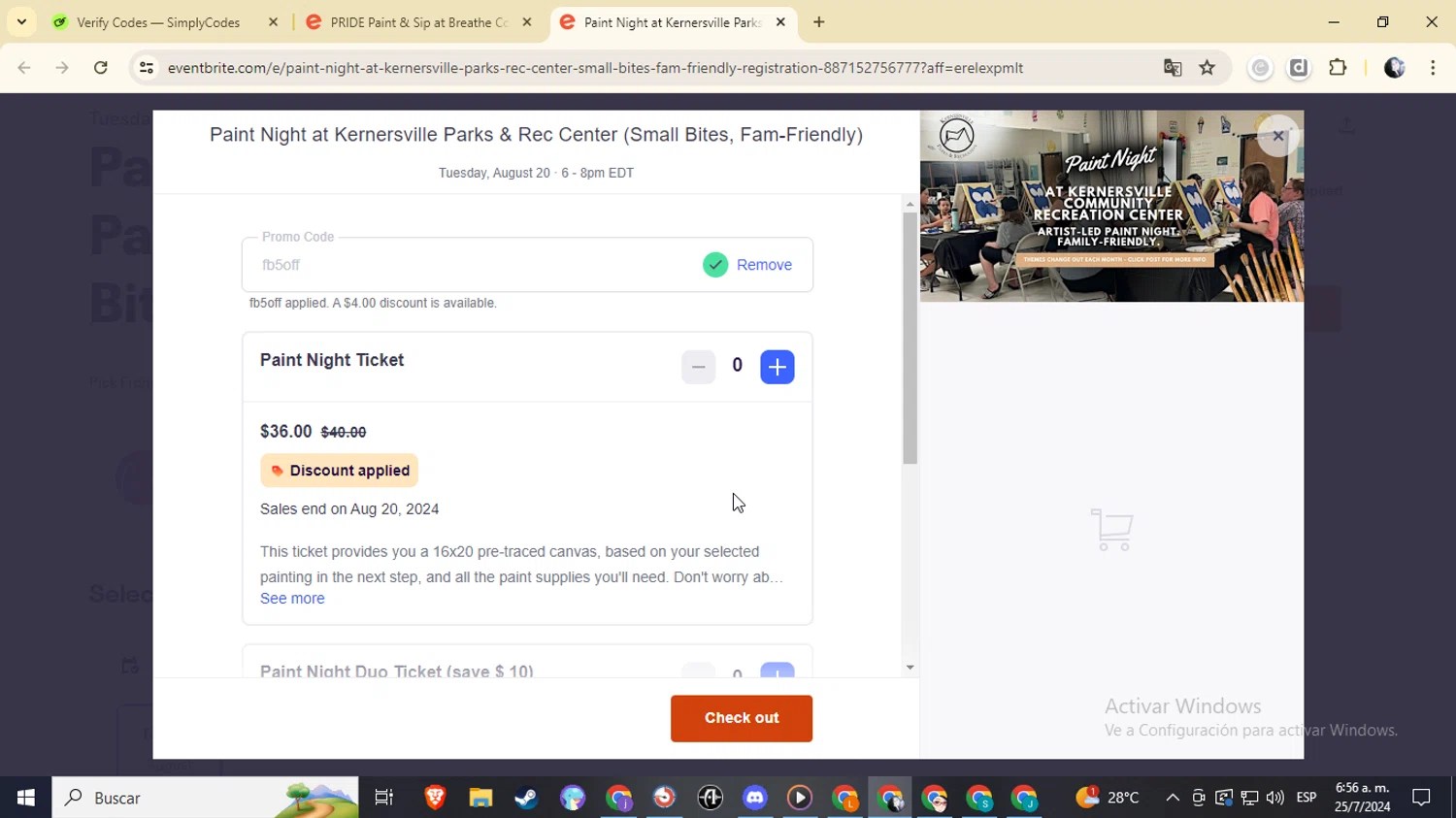The height and width of the screenshot is (818, 1456).
Task: Click the Discount applied badge
Action: pyautogui.click(x=339, y=471)
